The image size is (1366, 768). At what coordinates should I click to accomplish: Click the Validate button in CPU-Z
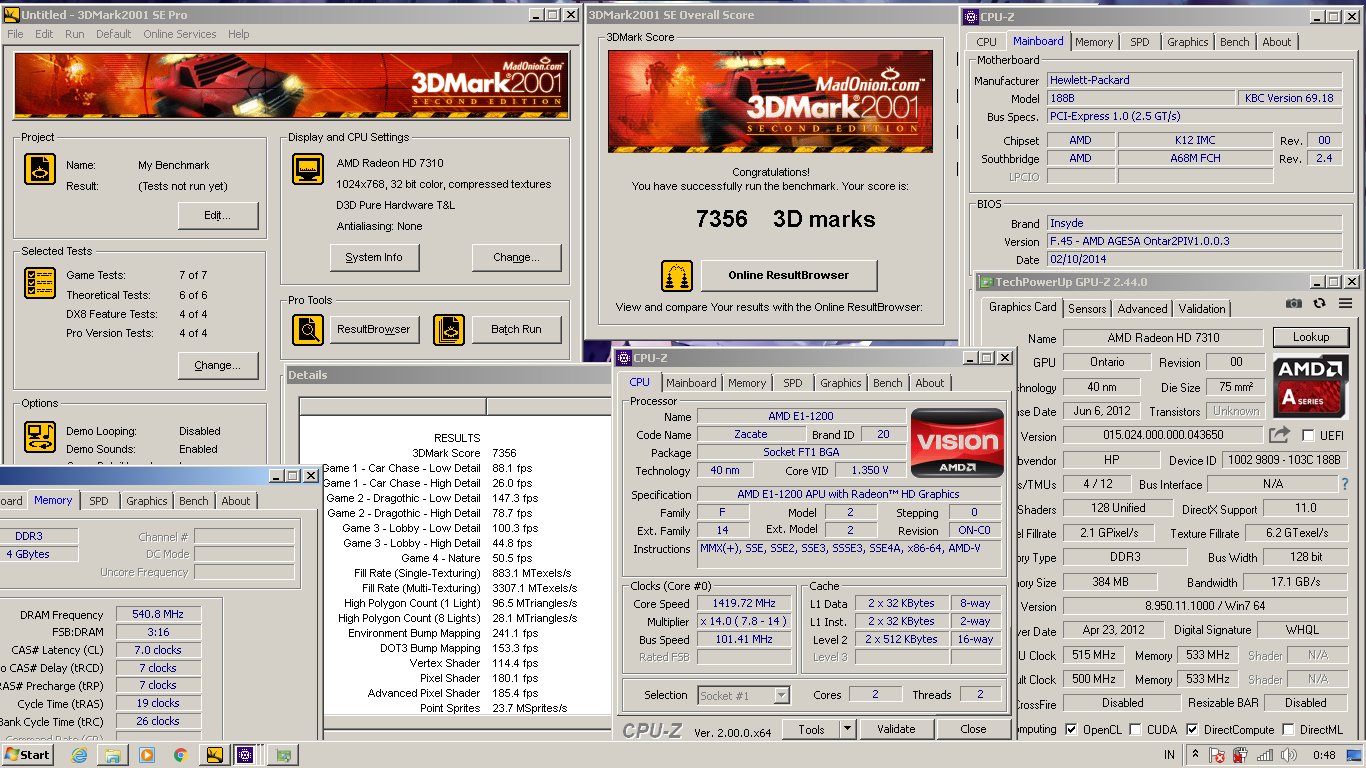click(x=896, y=729)
